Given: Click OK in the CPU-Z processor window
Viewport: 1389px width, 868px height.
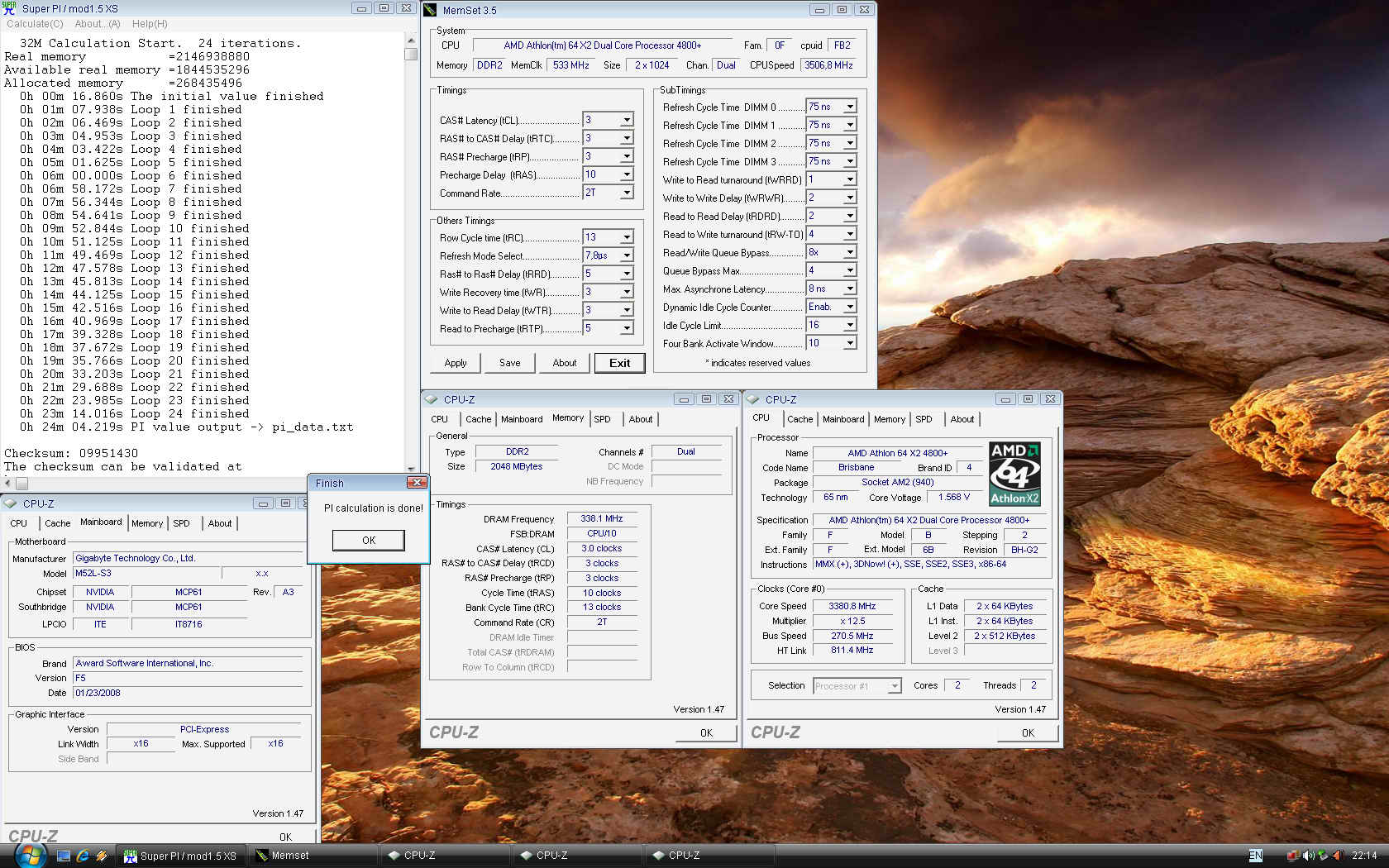Looking at the screenshot, I should (1028, 732).
